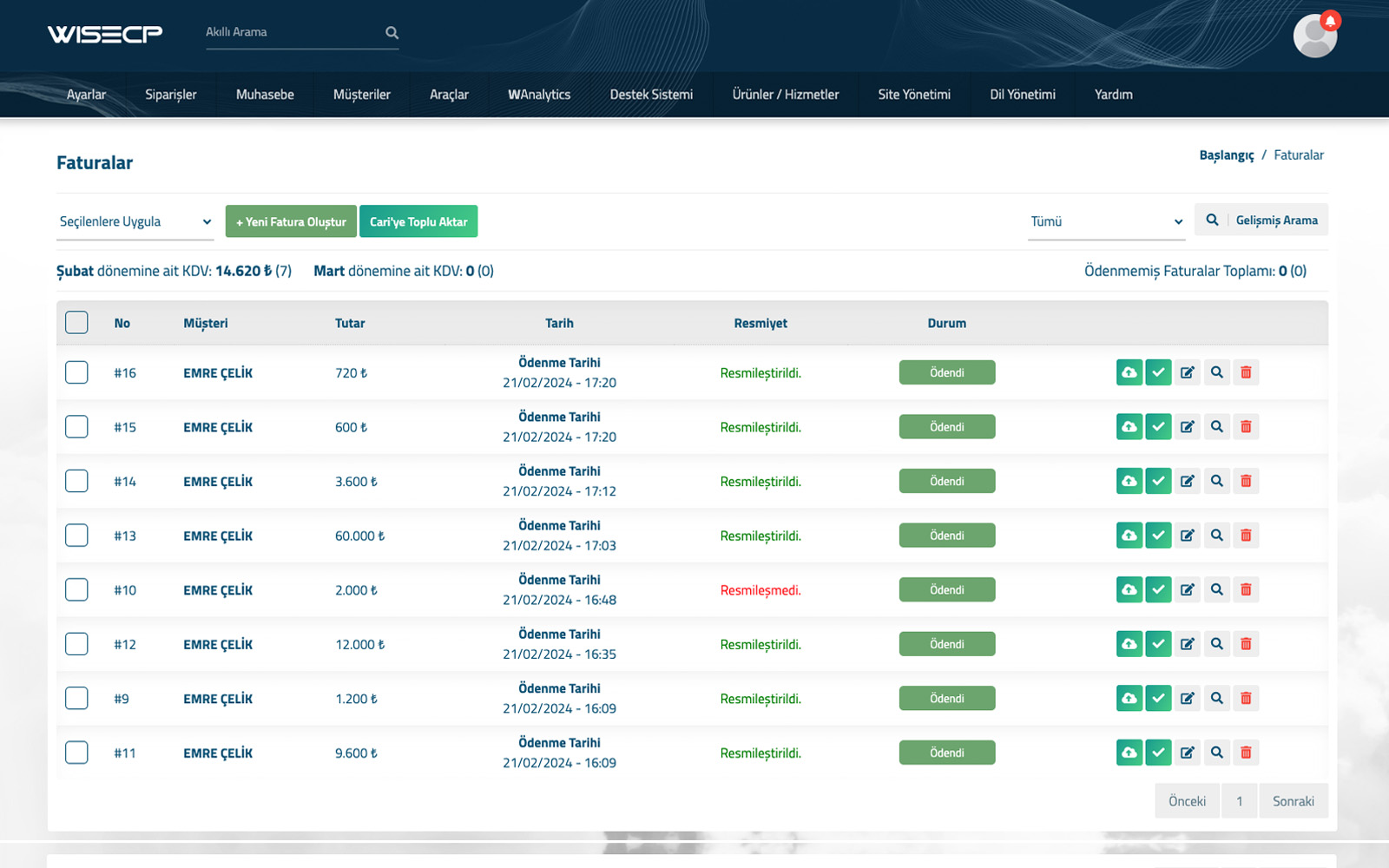View details of invoice #14 magnifier
This screenshot has height=868, width=1389.
(1217, 481)
